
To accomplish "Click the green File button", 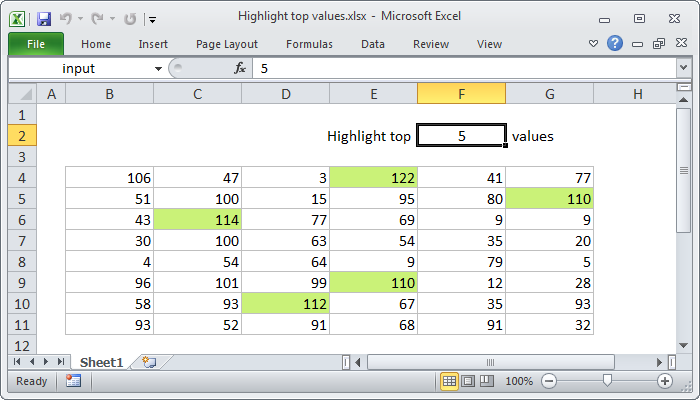I will coord(36,44).
